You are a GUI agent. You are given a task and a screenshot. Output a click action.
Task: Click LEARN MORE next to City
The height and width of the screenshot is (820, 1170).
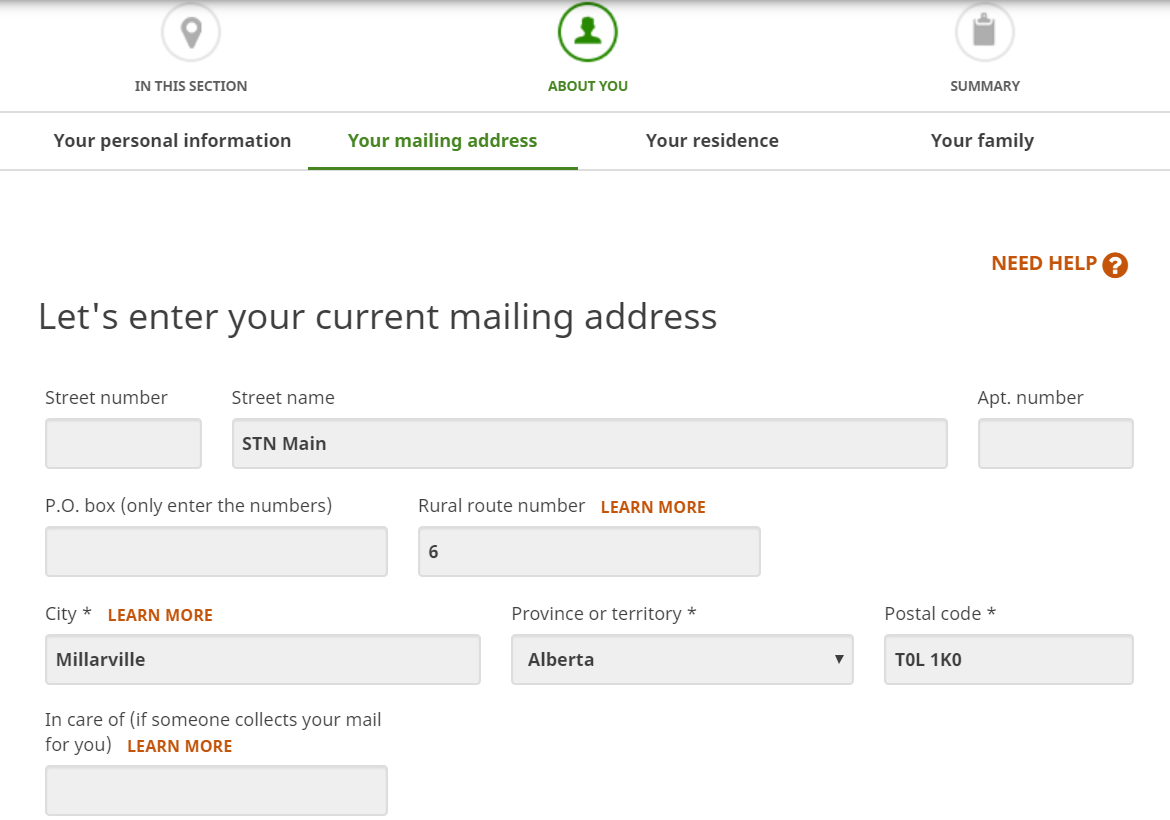160,615
